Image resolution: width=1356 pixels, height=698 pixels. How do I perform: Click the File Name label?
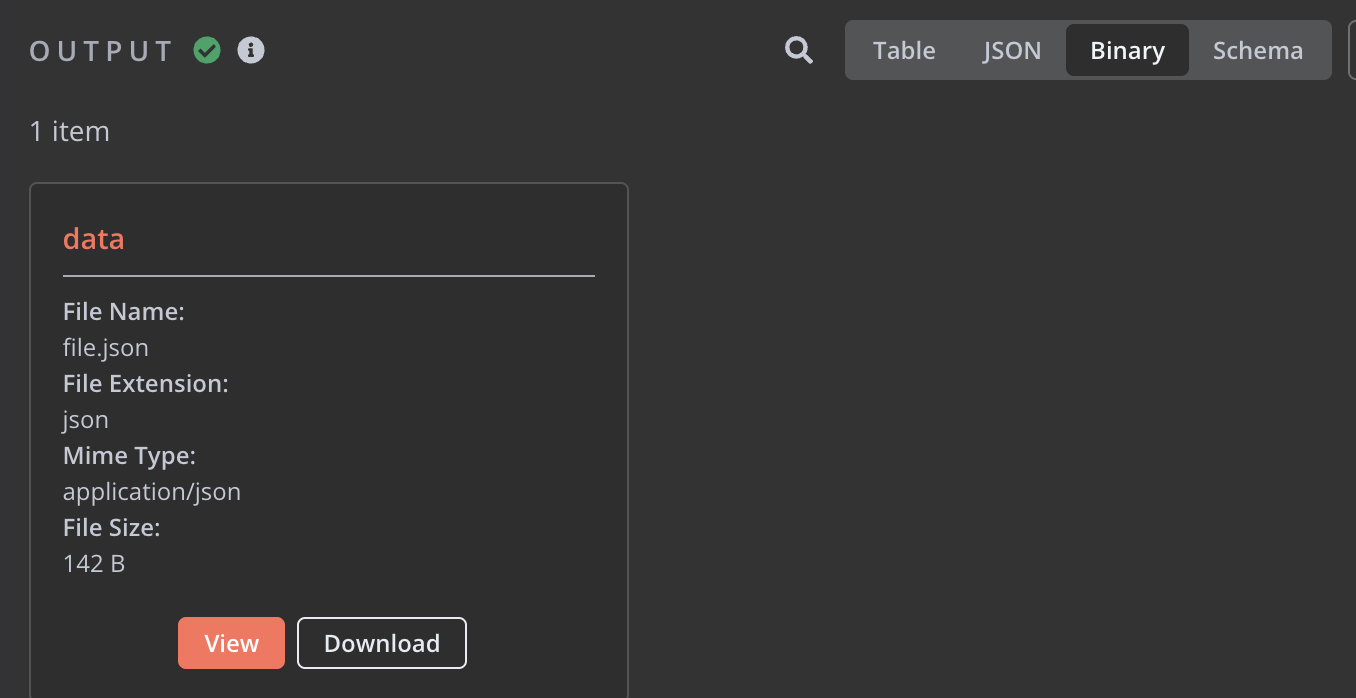coord(124,312)
